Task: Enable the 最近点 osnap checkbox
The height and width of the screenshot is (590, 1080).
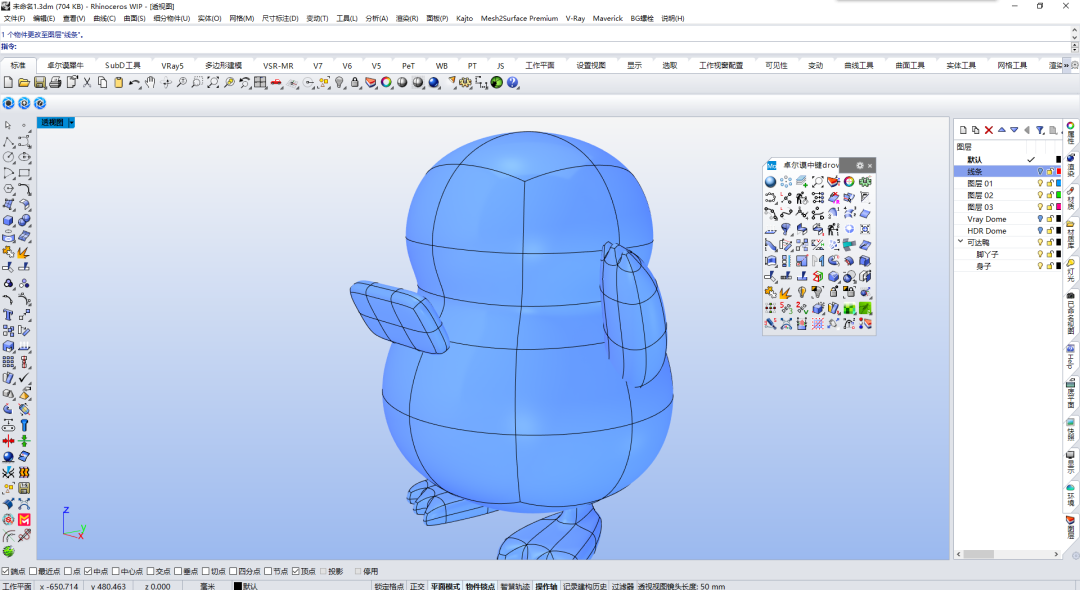Action: coord(32,571)
